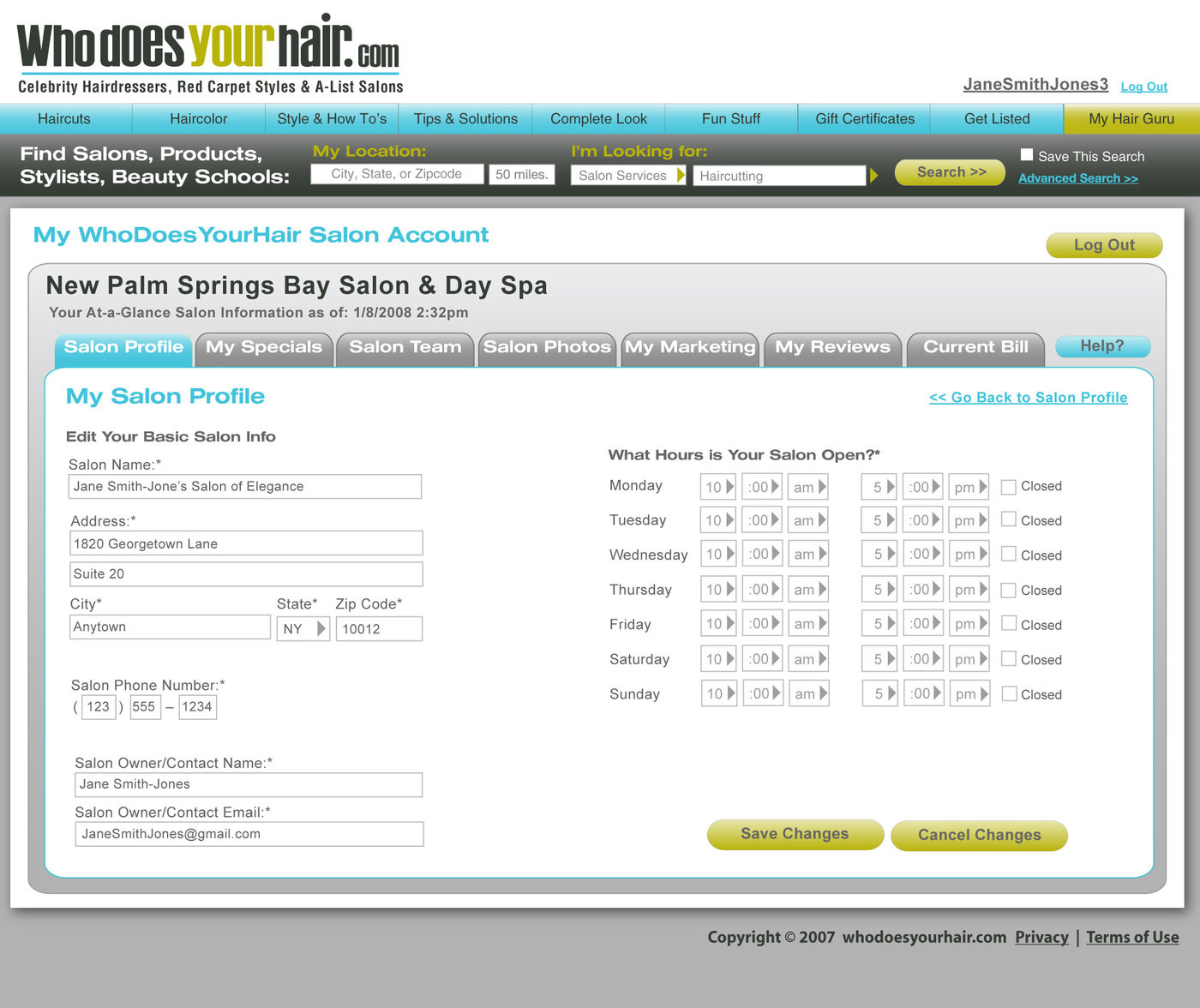
Task: Click phone area code 123 field
Action: (99, 707)
